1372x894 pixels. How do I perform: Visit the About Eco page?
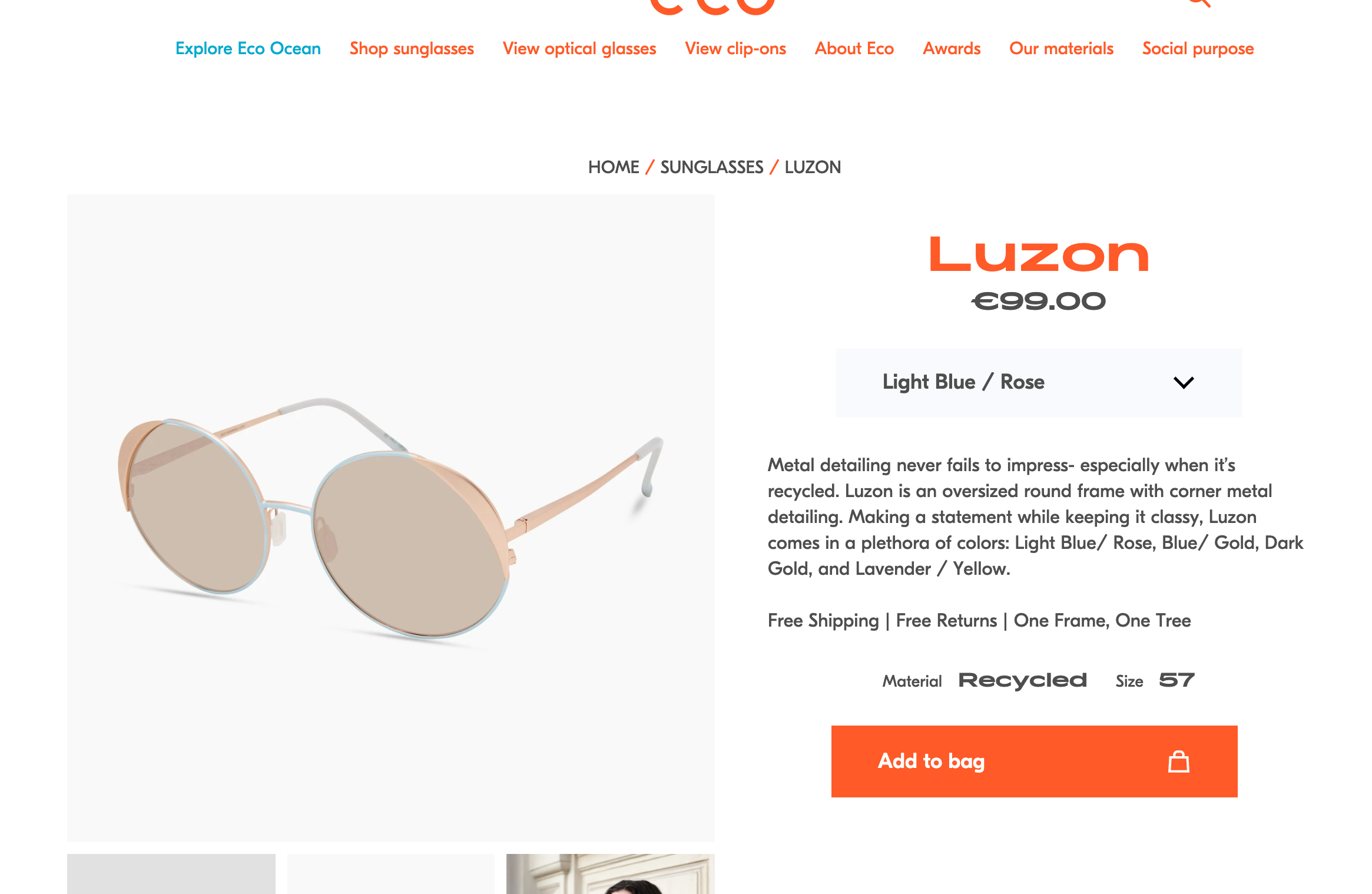pos(854,48)
